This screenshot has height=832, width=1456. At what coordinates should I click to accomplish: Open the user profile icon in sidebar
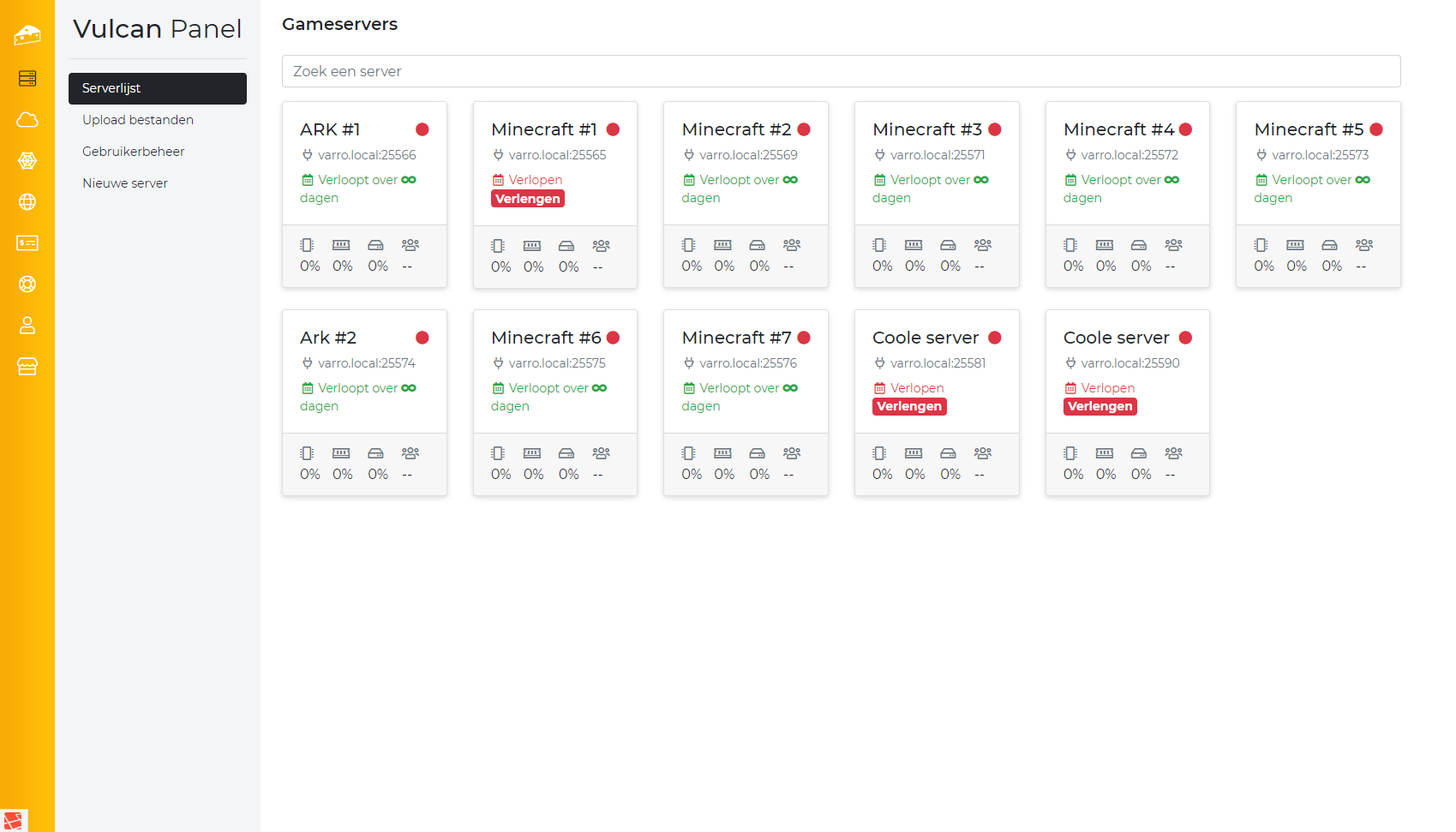click(27, 326)
